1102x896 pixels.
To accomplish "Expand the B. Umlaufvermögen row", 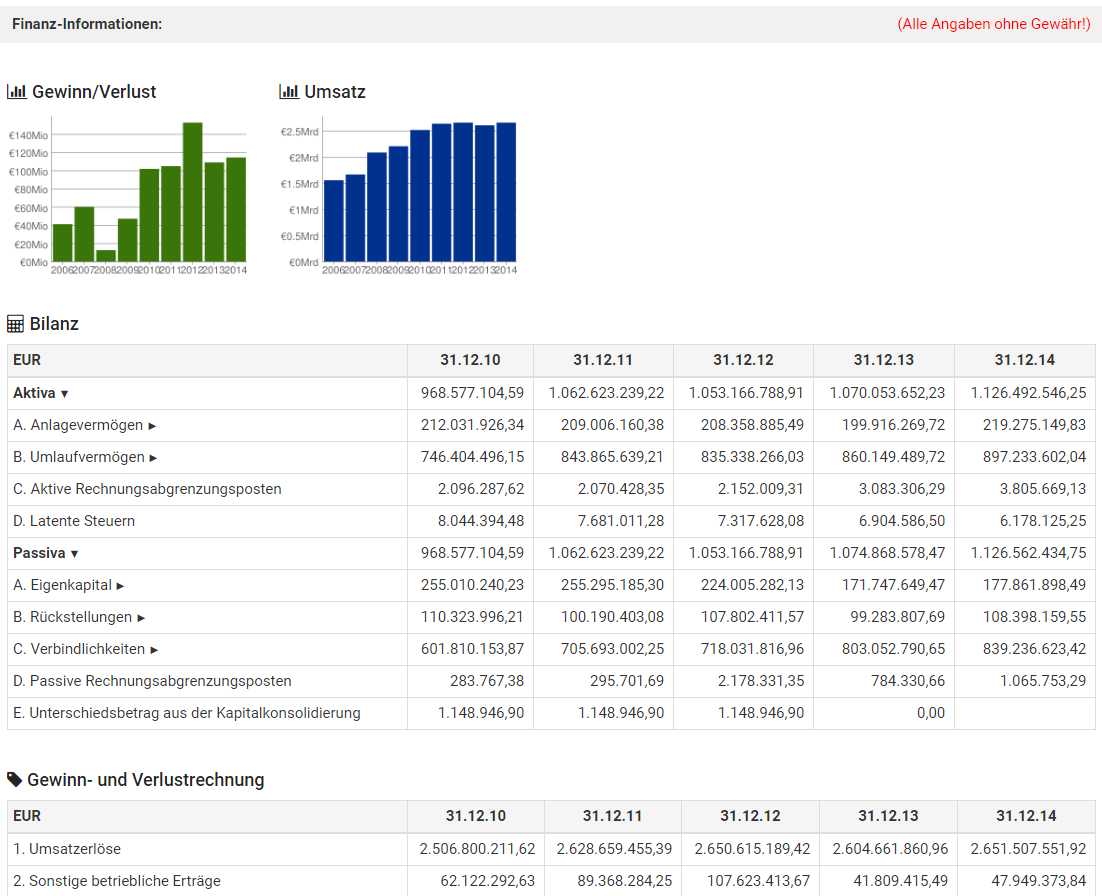I will click(153, 458).
